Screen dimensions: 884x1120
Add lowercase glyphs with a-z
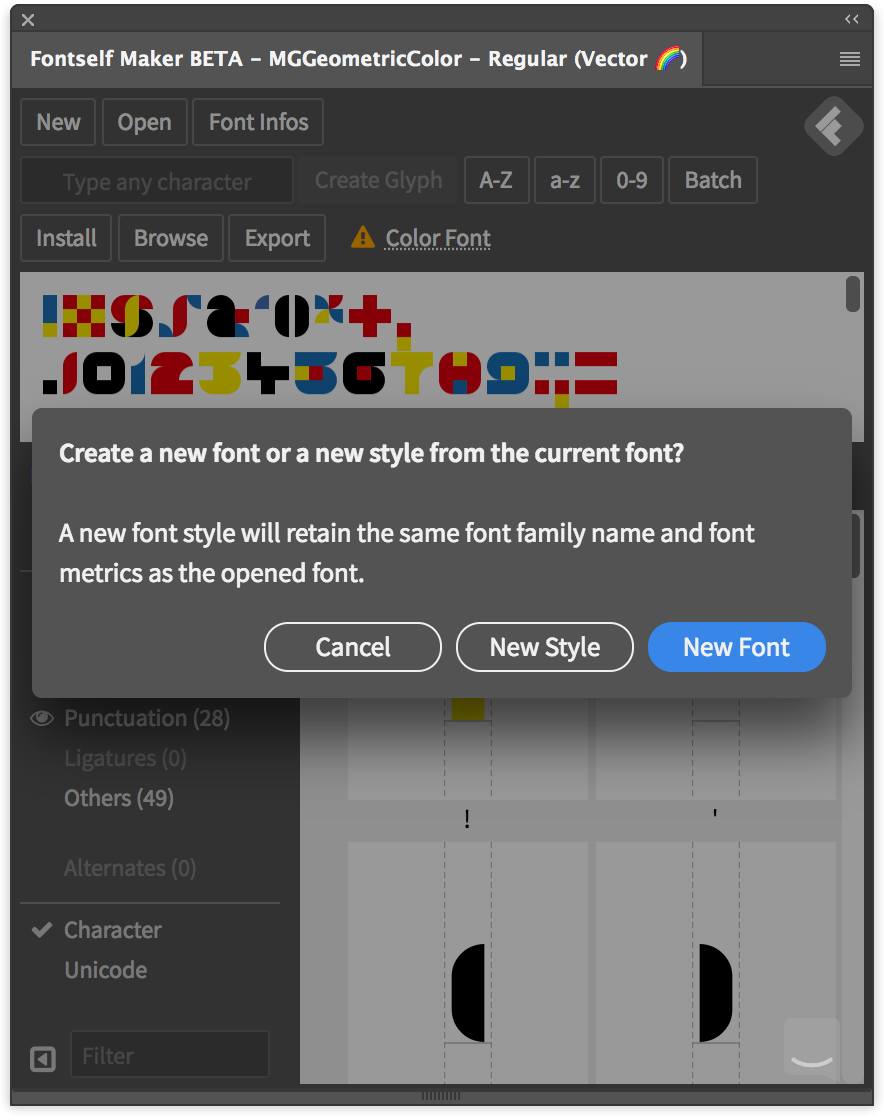point(564,180)
